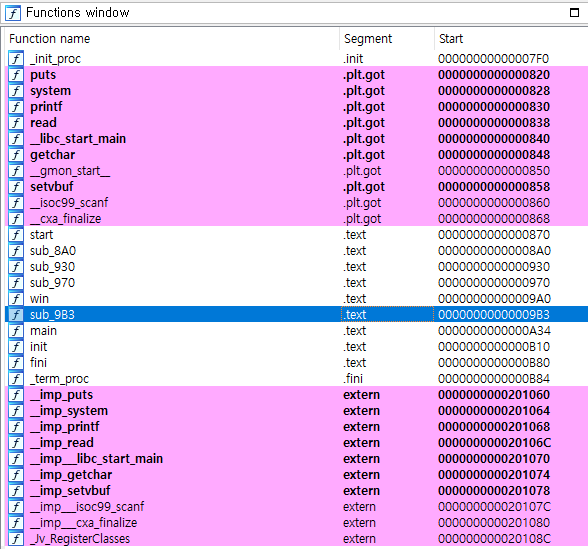This screenshot has height=549, width=588.
Task: Click the function icon beside getchar
Action: pos(16,155)
